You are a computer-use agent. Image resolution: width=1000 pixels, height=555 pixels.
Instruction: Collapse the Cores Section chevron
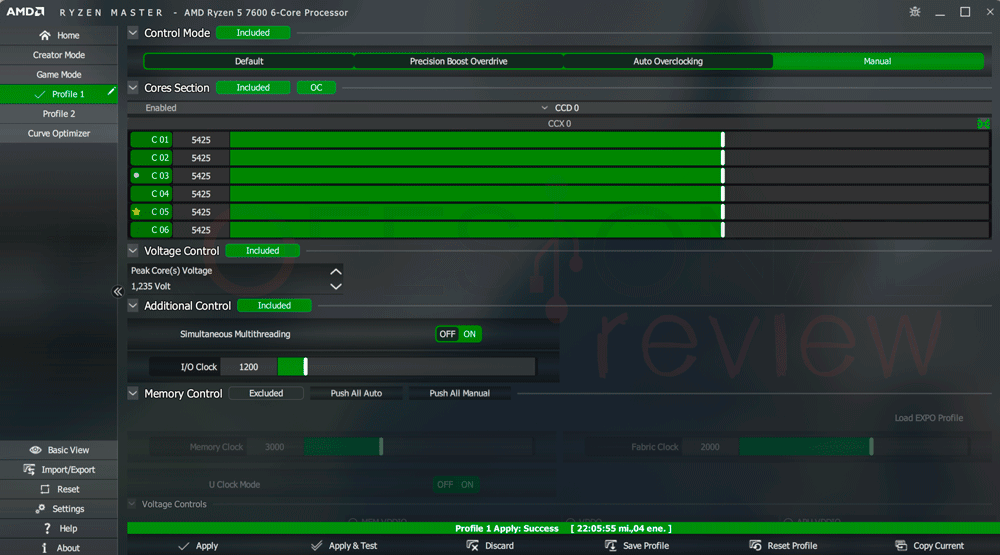coord(133,87)
